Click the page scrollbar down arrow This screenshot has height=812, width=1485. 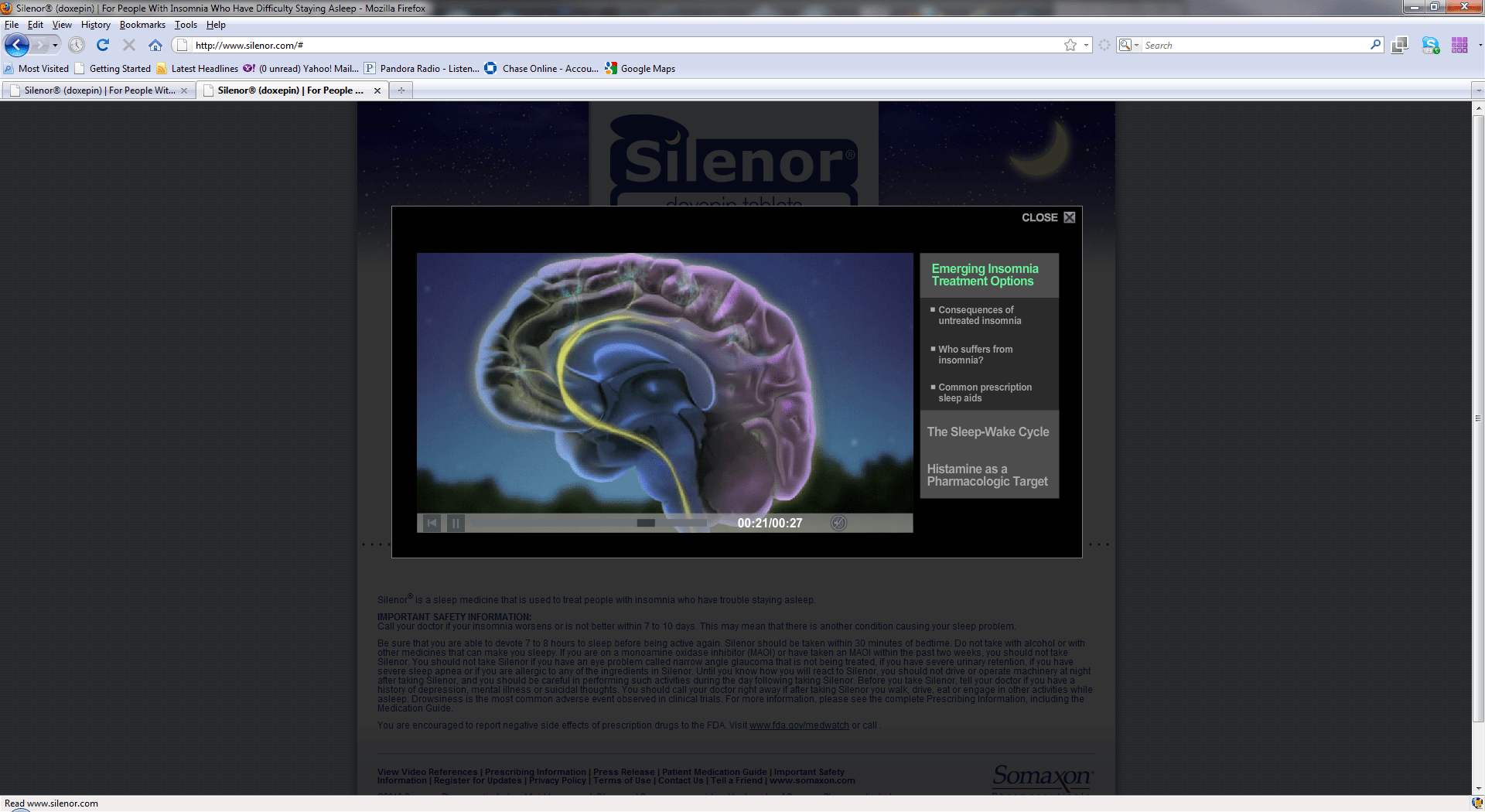pyautogui.click(x=1478, y=789)
